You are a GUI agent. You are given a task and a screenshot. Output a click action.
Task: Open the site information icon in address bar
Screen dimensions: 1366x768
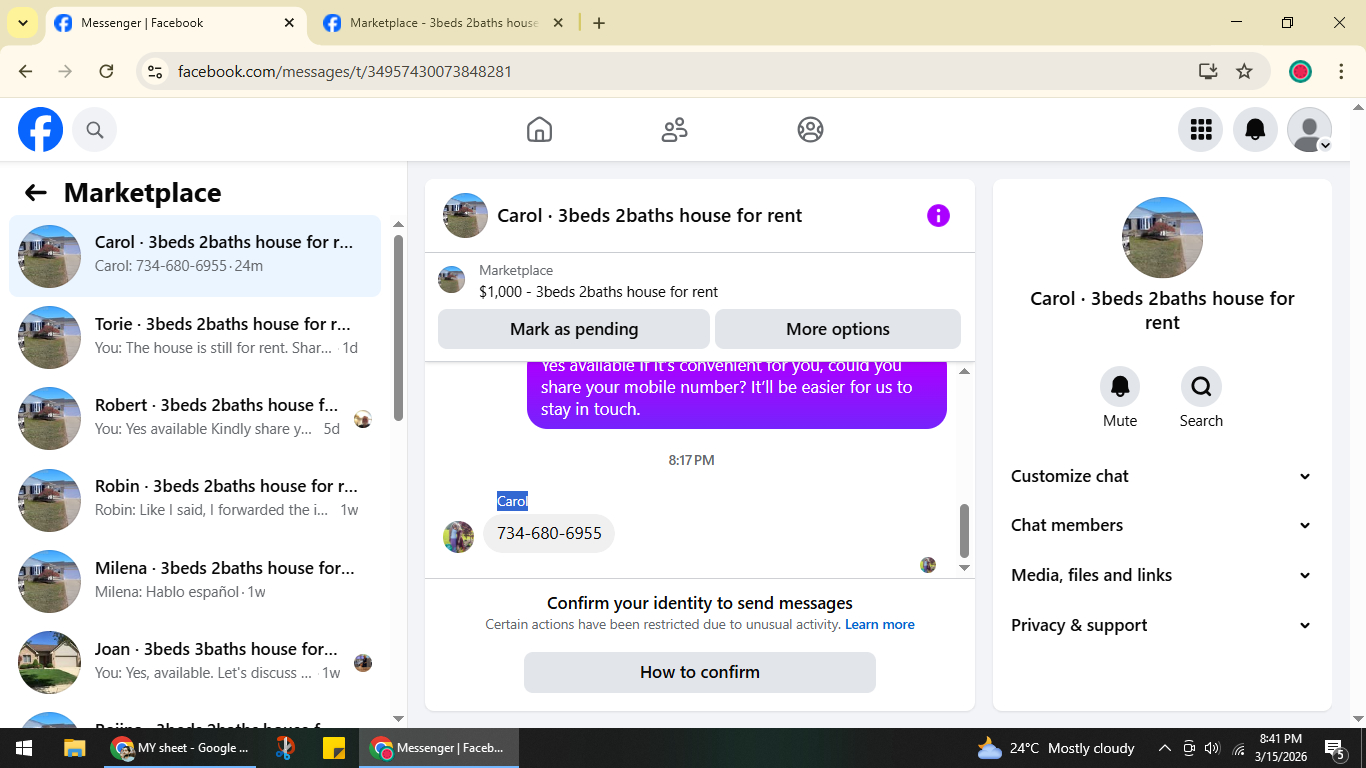tap(155, 71)
